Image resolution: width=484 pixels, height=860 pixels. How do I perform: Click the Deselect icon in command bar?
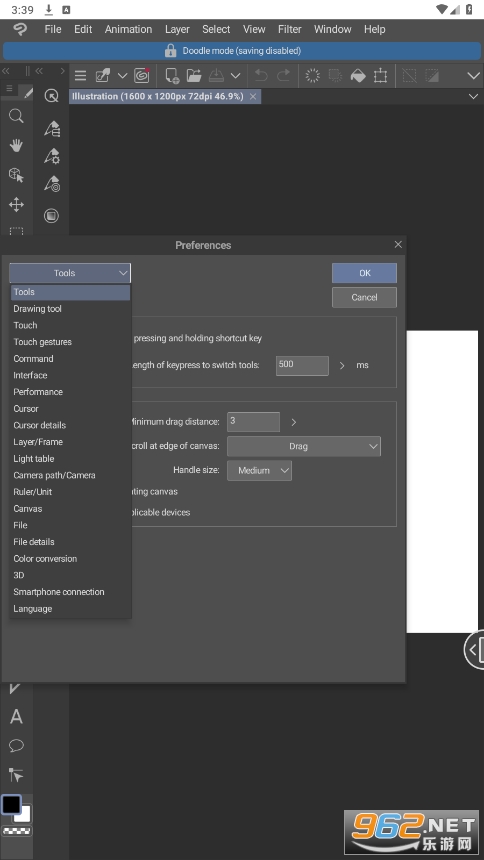pyautogui.click(x=409, y=75)
